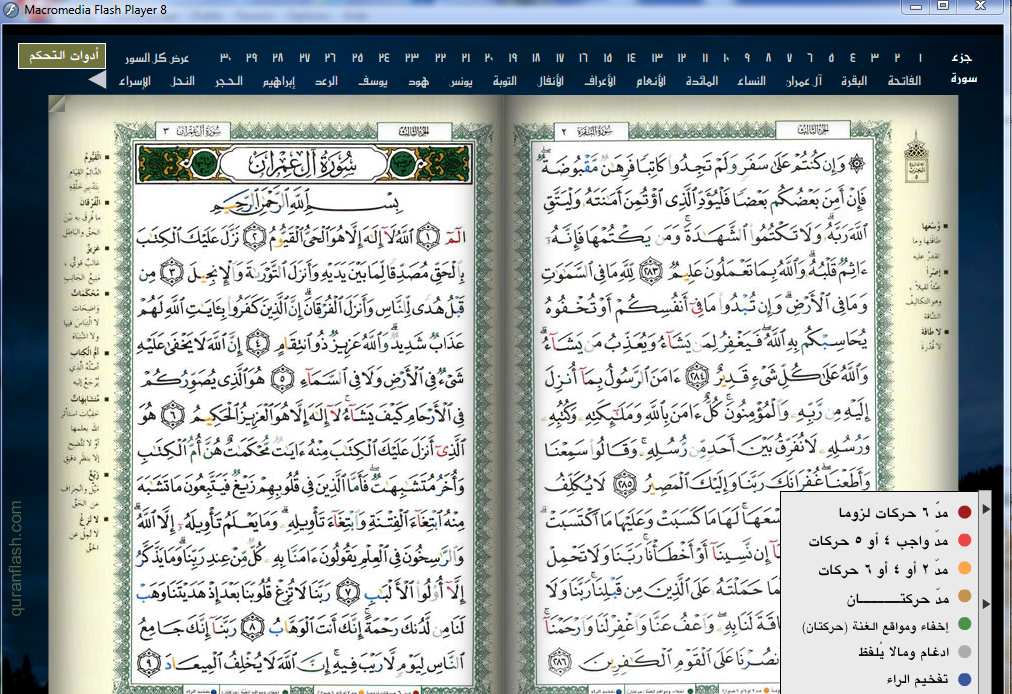Image resolution: width=1012 pixels, height=694 pixels.
Task: Click ayah marker ٢٨٤ on the right page
Action: [696, 376]
